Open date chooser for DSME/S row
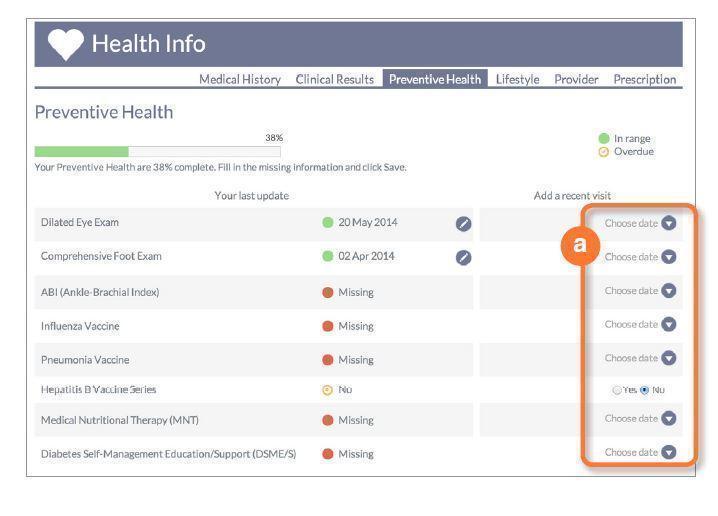718x516 pixels. [x=668, y=452]
